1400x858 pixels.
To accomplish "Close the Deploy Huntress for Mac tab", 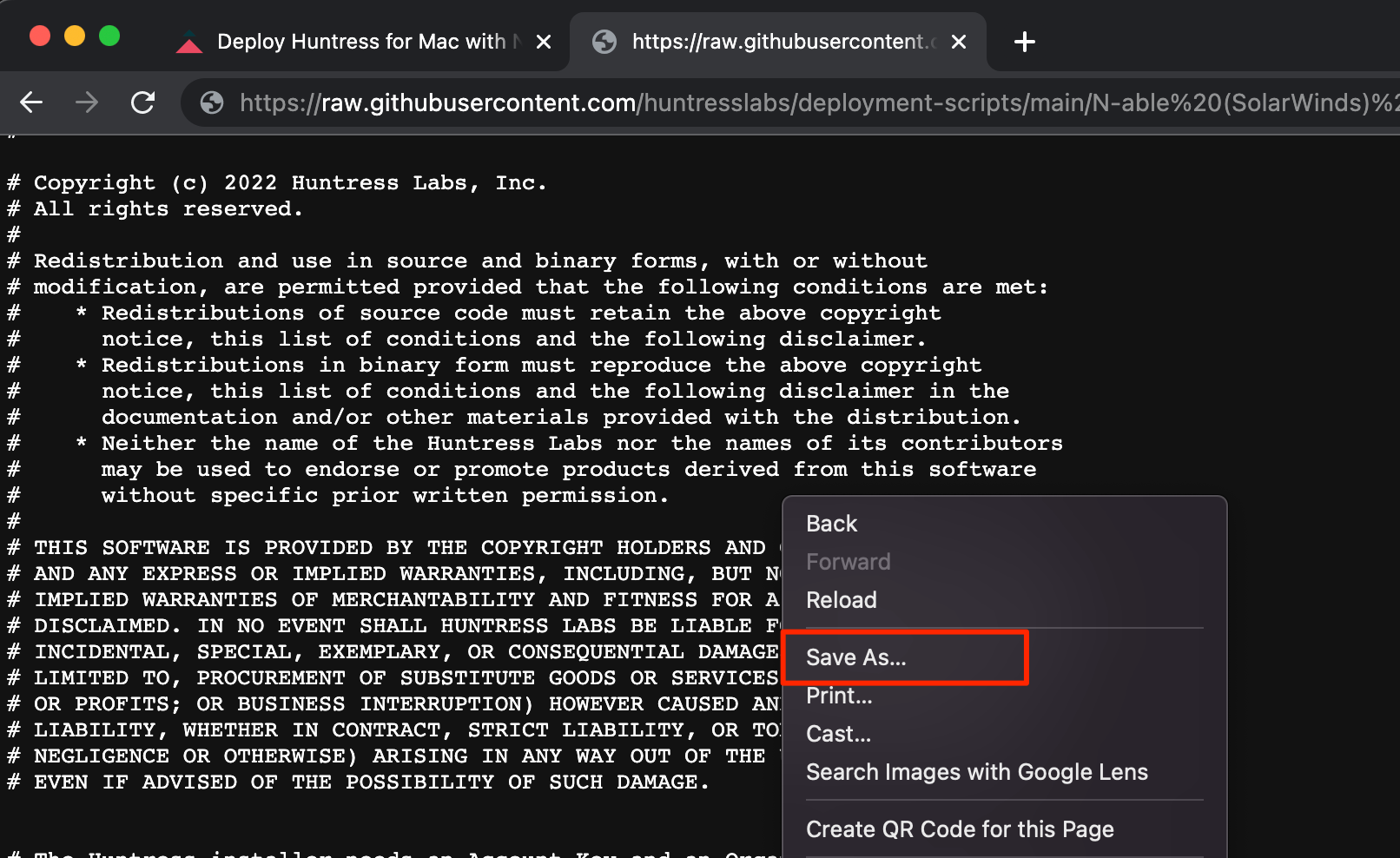I will tap(544, 42).
